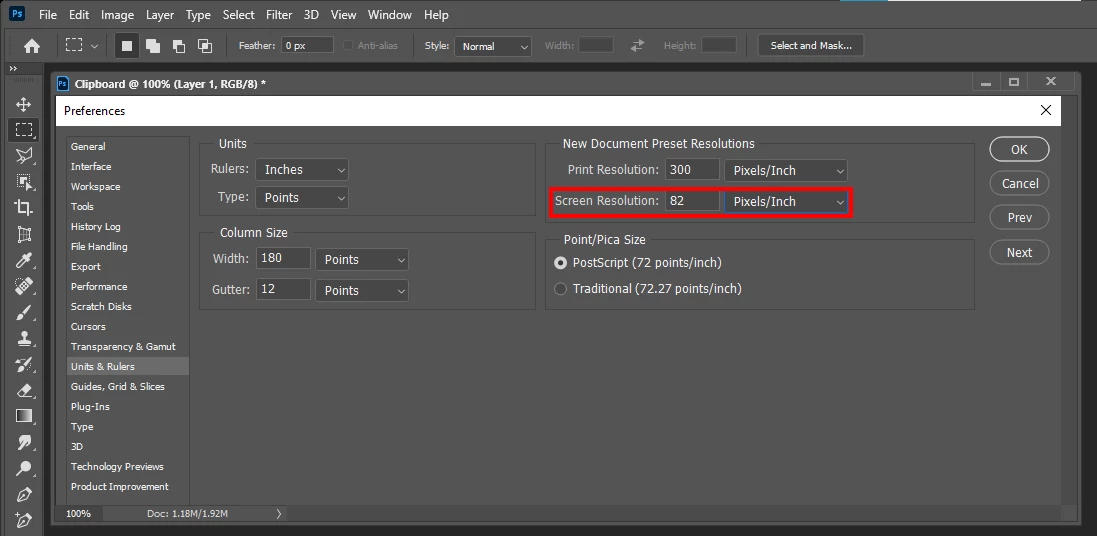1097x536 pixels.
Task: Go to Interface preferences category
Action: click(x=91, y=167)
